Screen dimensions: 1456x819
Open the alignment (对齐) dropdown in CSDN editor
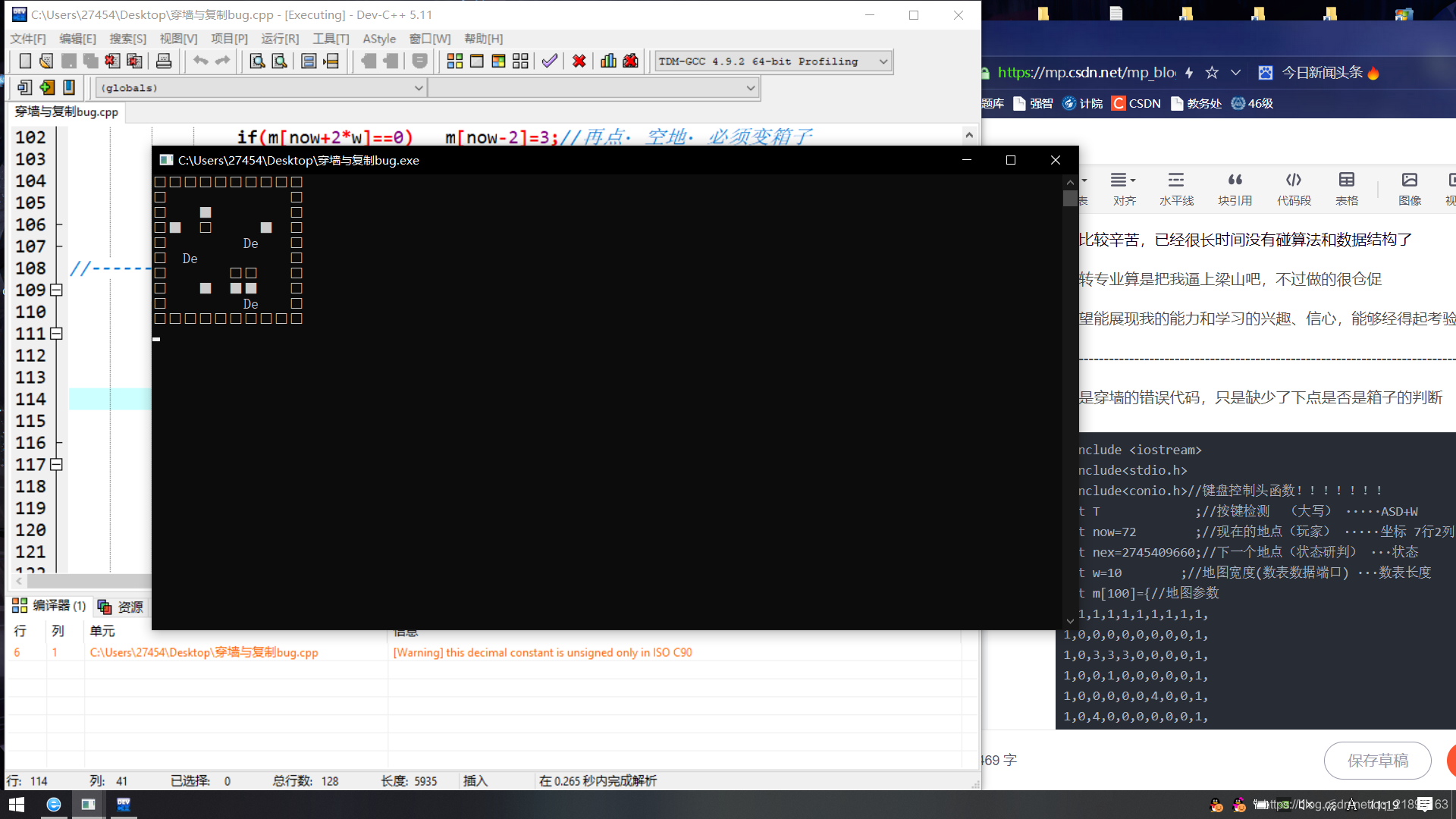coord(1124,188)
